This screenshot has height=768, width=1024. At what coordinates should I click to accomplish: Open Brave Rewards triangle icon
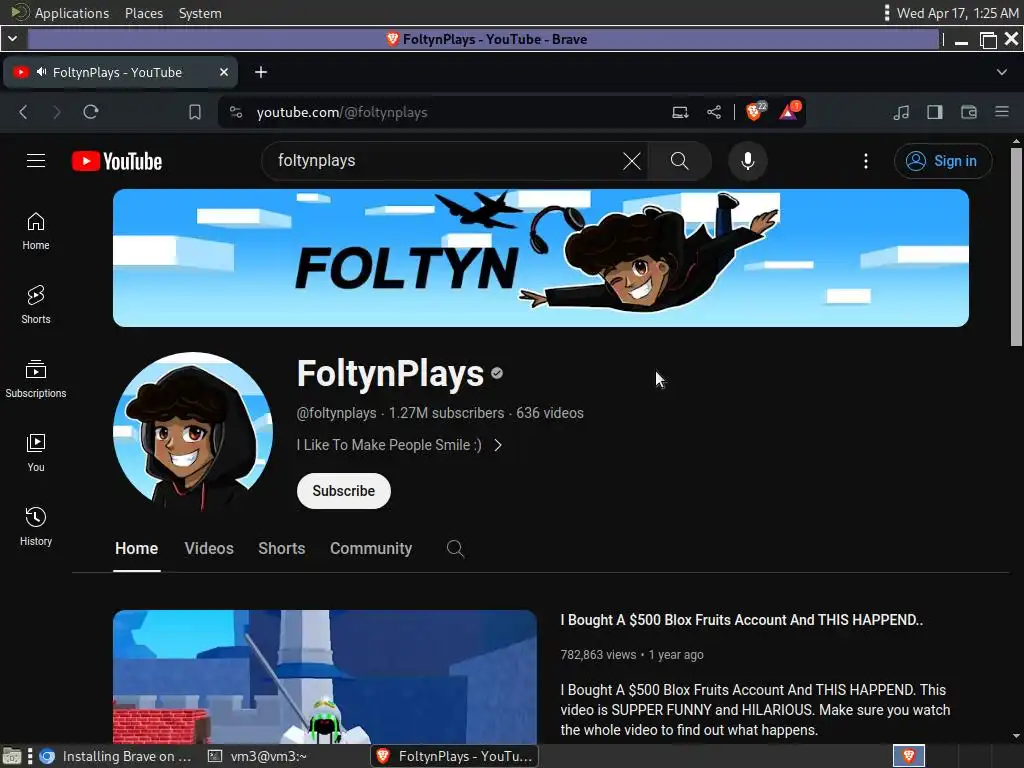(790, 112)
